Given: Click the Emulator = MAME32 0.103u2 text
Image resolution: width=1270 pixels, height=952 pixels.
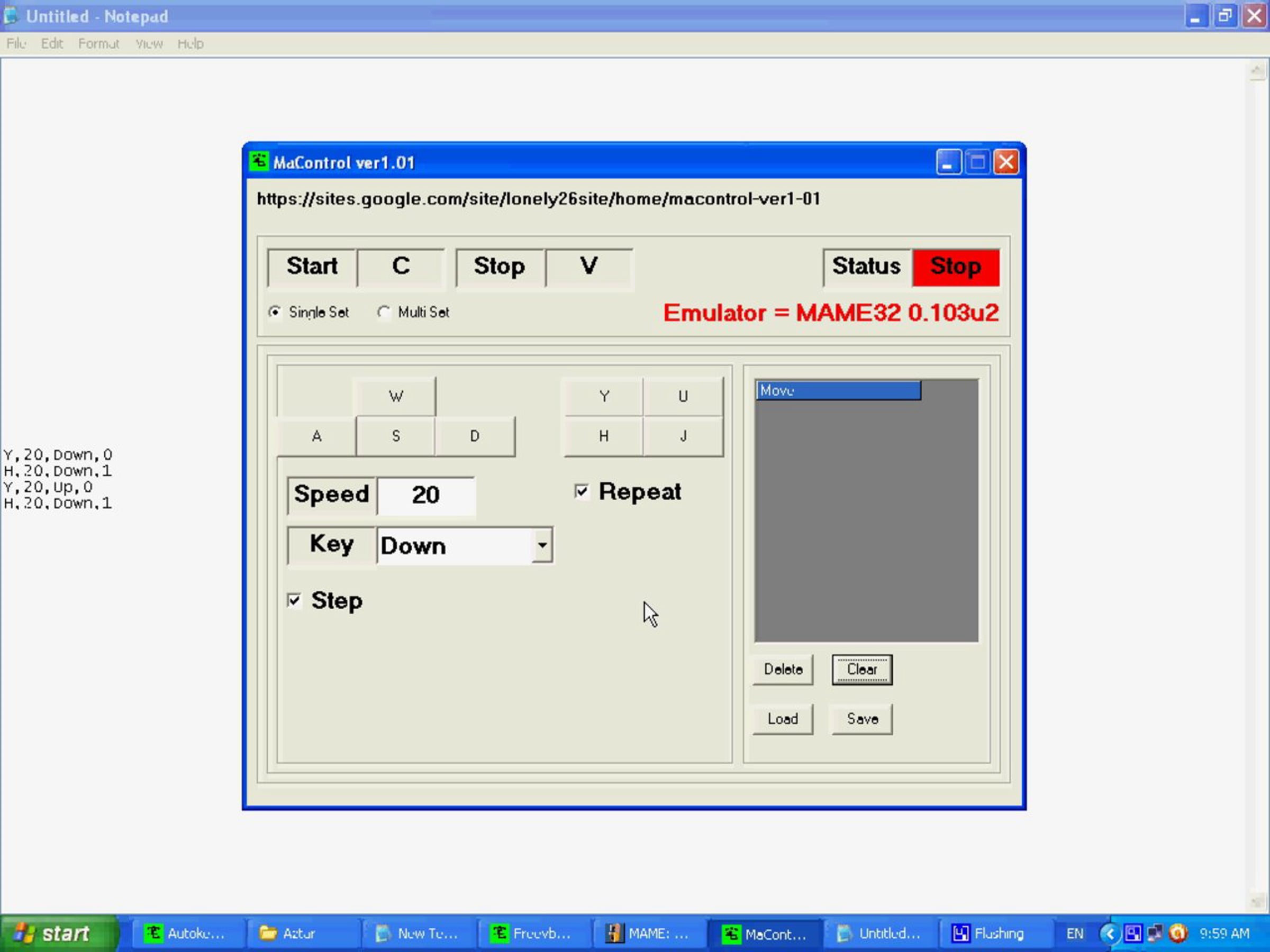Looking at the screenshot, I should point(831,313).
